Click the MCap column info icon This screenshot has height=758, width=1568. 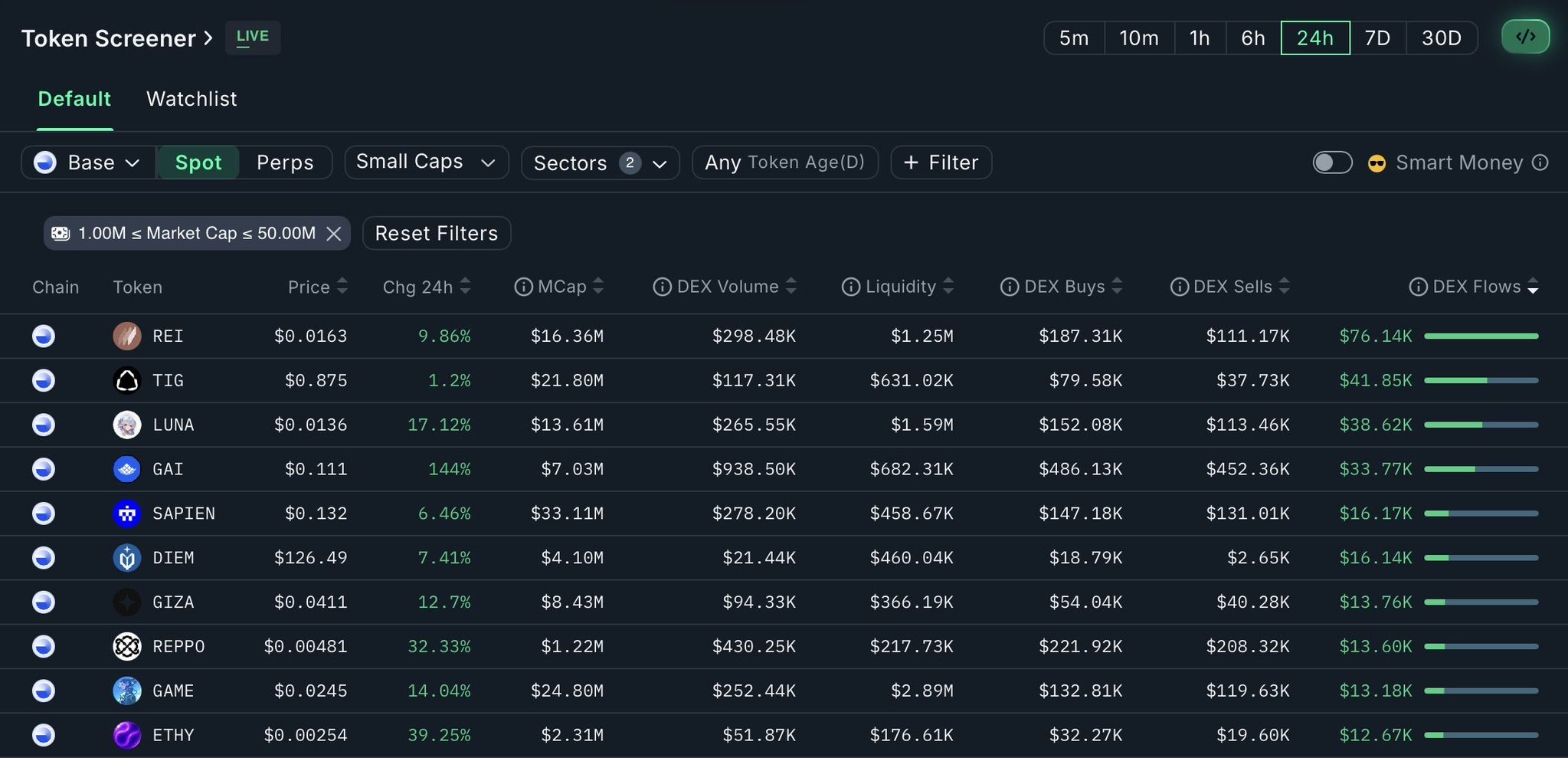pyautogui.click(x=523, y=287)
